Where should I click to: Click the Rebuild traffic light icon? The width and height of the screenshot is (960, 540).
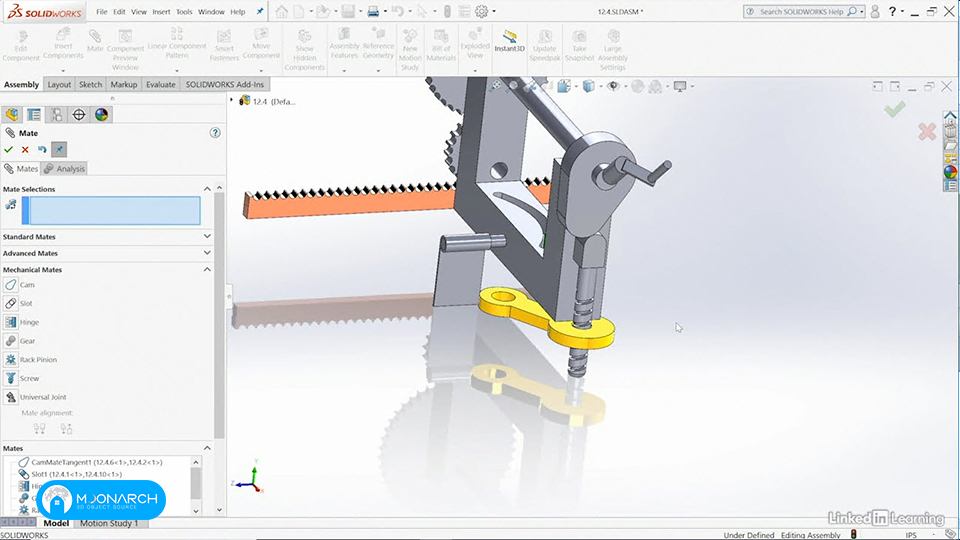(448, 11)
